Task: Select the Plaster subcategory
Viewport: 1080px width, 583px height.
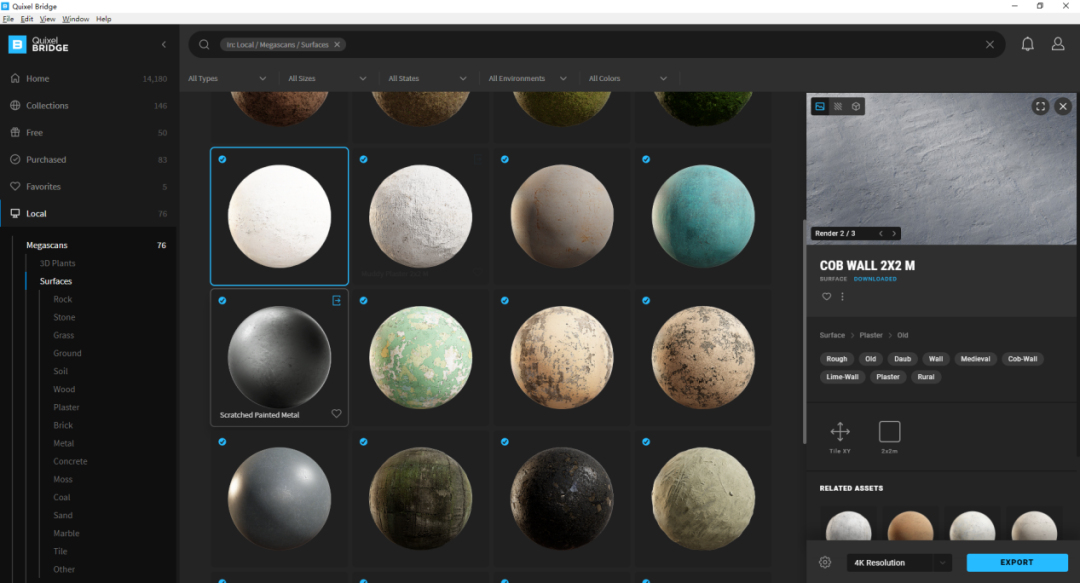Action: [x=66, y=407]
